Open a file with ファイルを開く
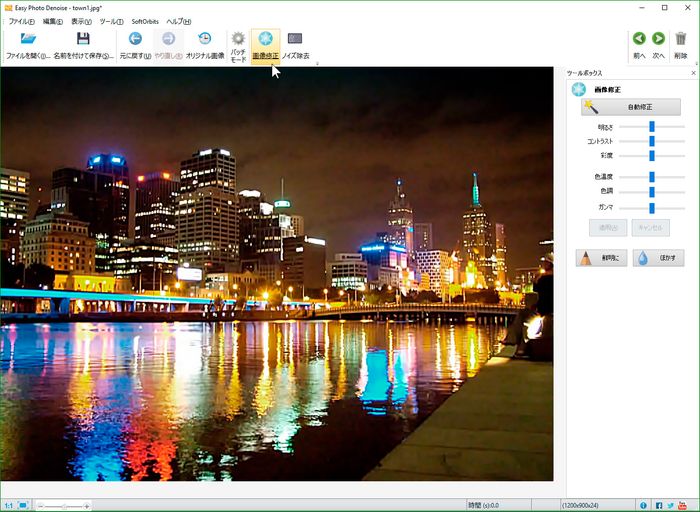The image size is (700, 512). pos(28,46)
